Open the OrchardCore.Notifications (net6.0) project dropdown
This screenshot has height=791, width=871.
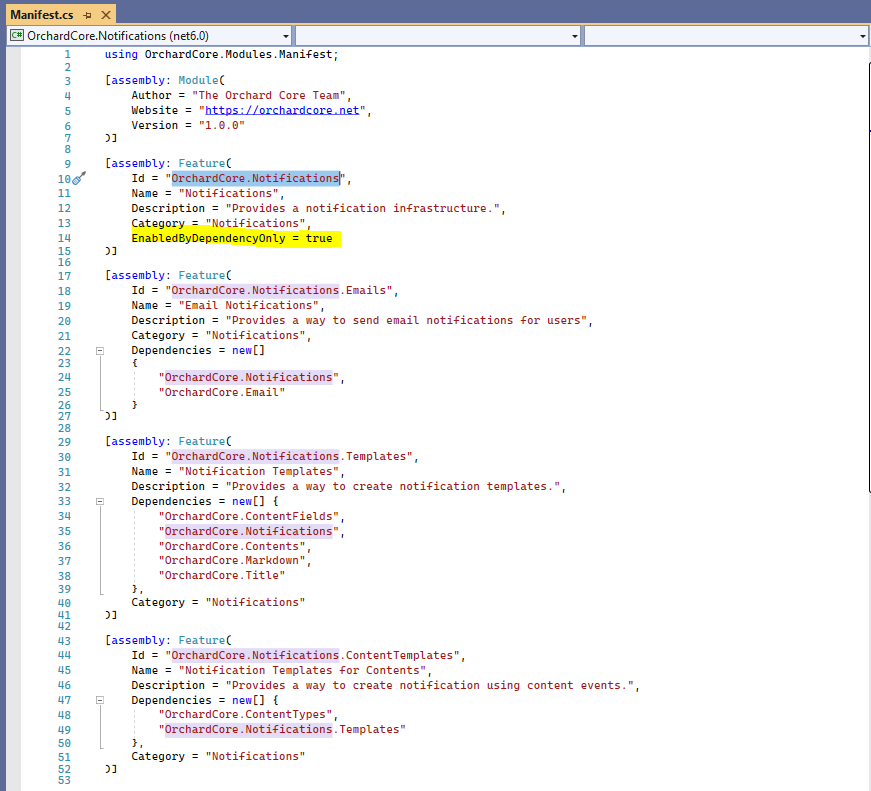click(x=150, y=36)
